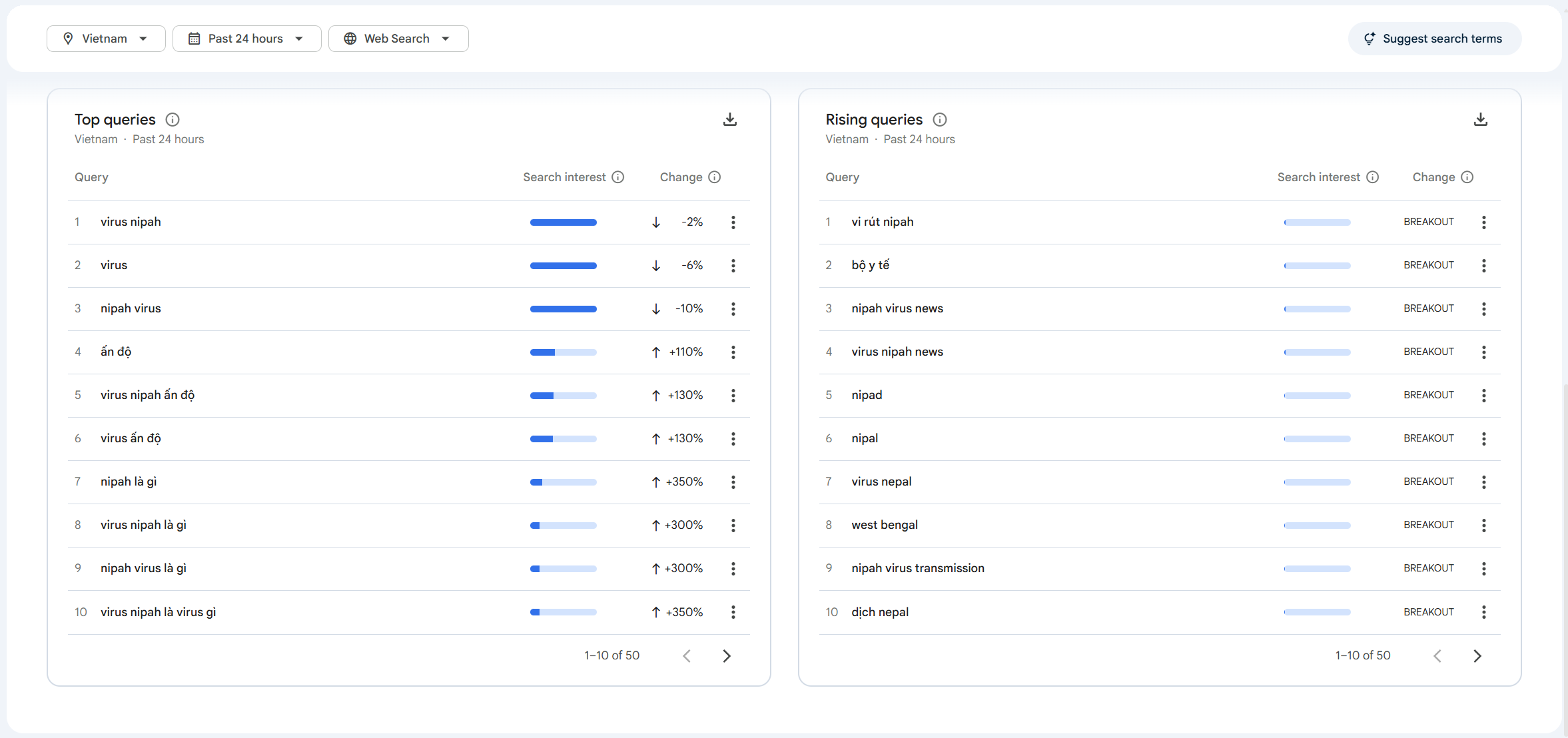The height and width of the screenshot is (738, 1568).
Task: Download the Top queries data
Action: (730, 120)
